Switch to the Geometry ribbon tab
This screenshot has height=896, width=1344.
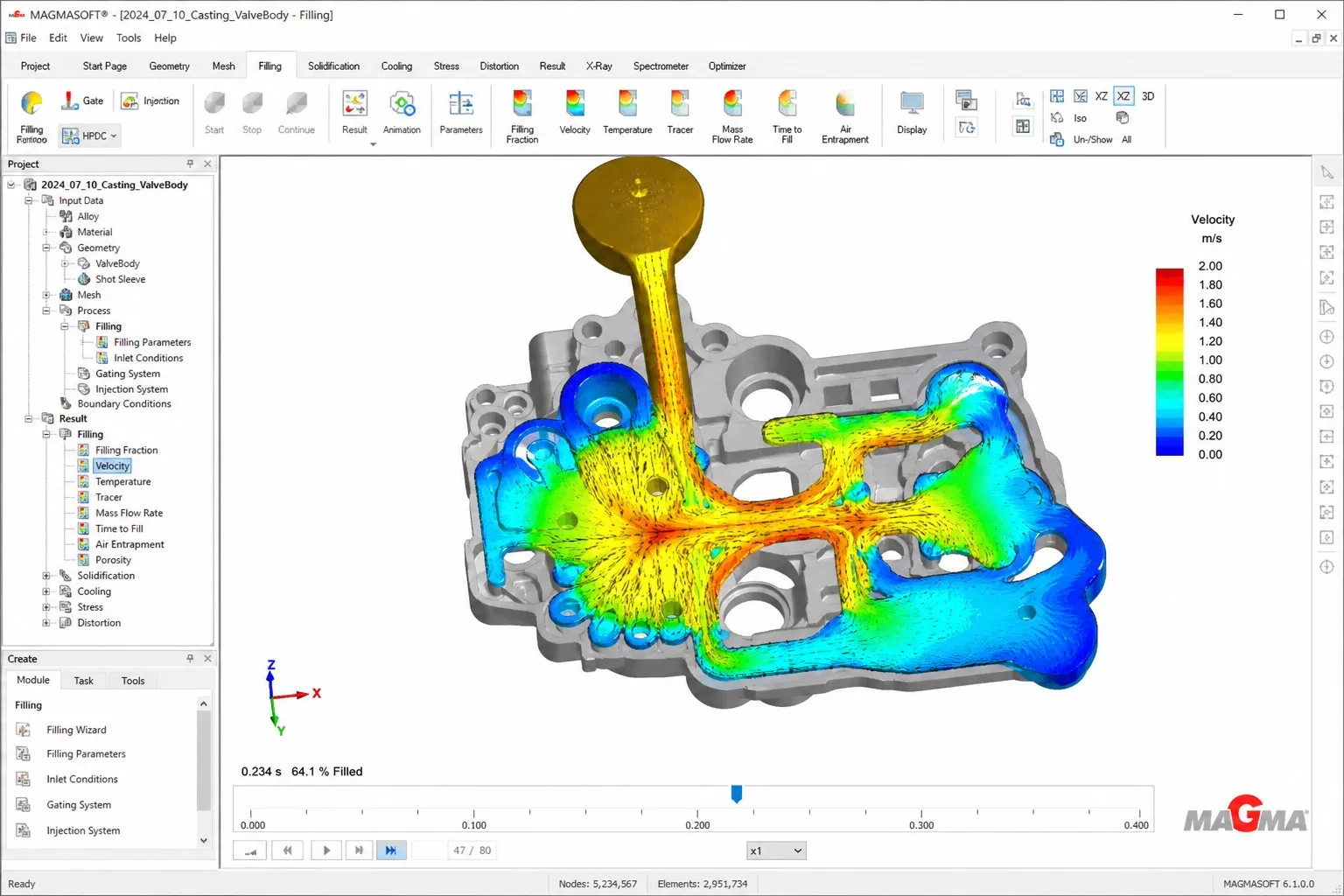(x=169, y=66)
